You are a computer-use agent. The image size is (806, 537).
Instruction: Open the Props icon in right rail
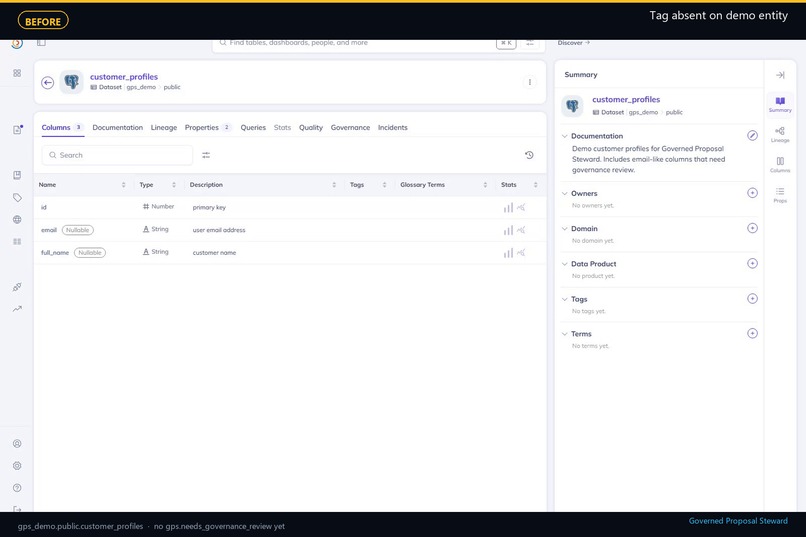coord(780,195)
